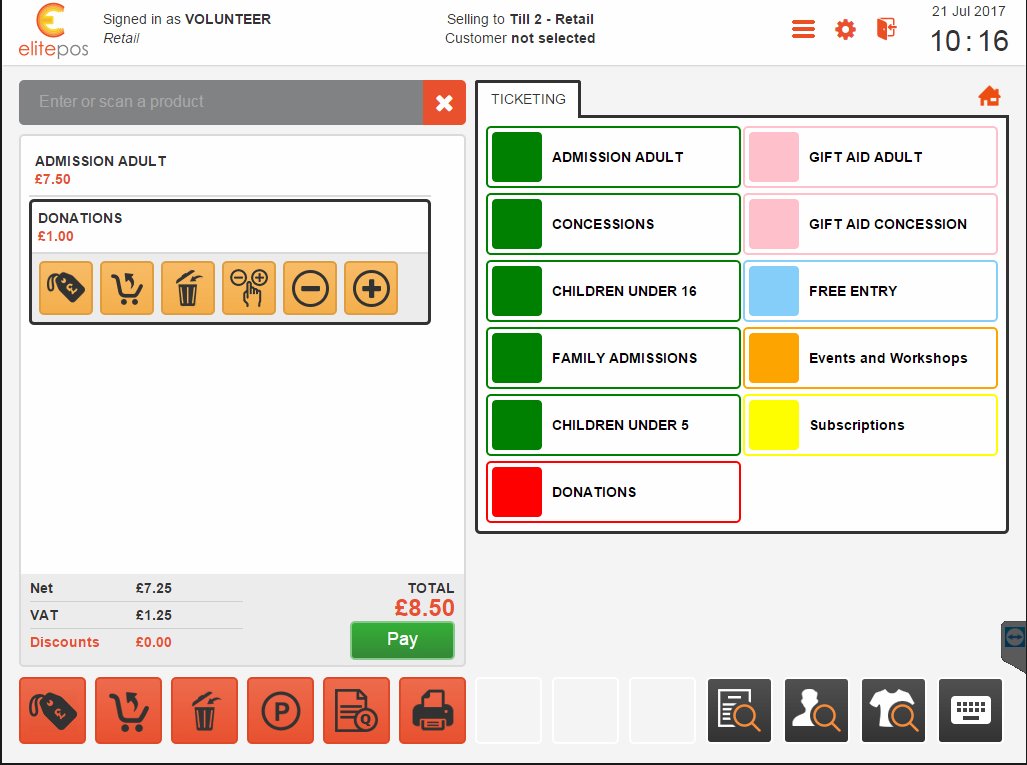Open Subscriptions category
This screenshot has width=1027, height=765.
click(870, 425)
